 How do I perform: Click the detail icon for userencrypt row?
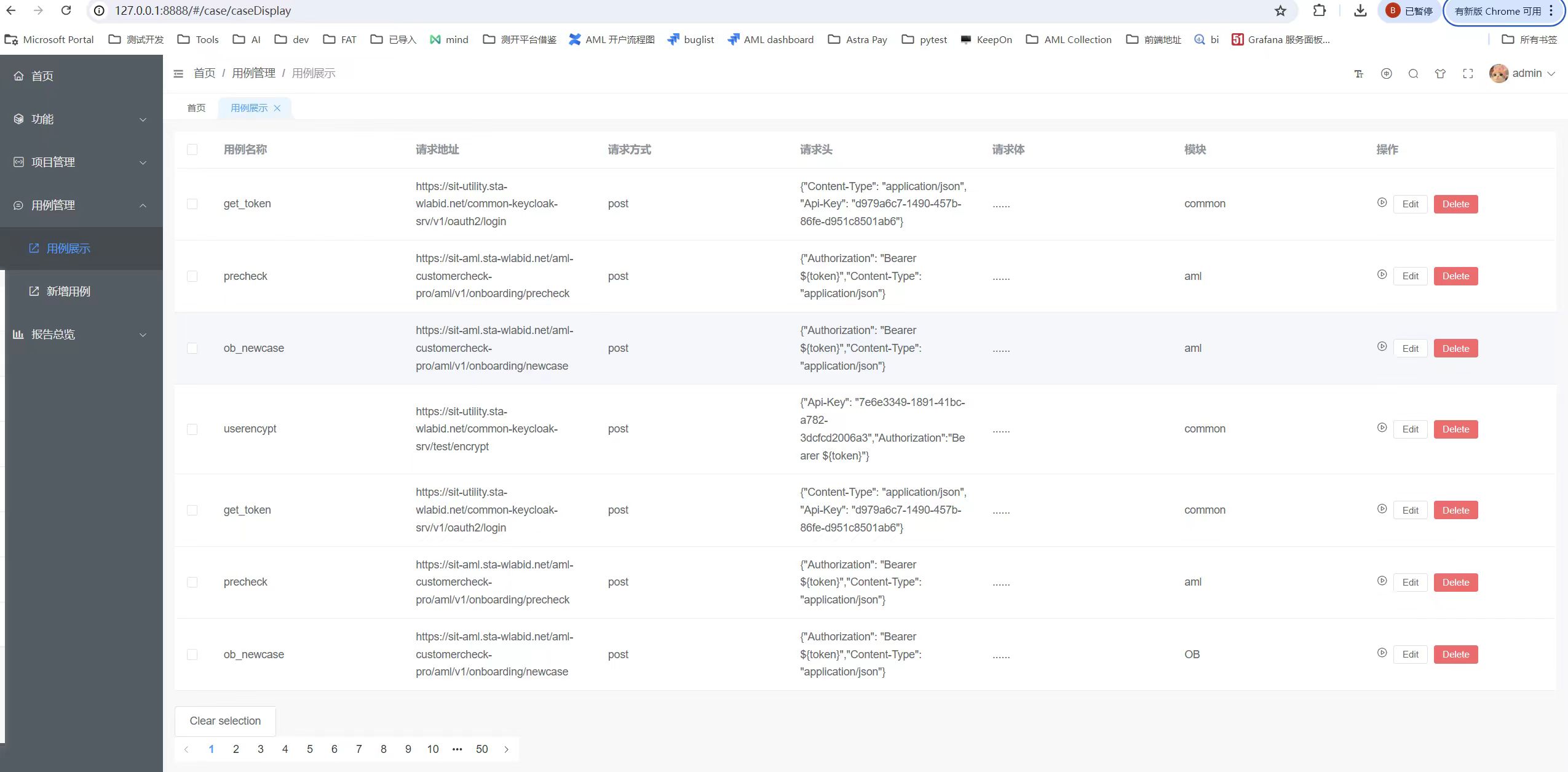(x=1382, y=428)
